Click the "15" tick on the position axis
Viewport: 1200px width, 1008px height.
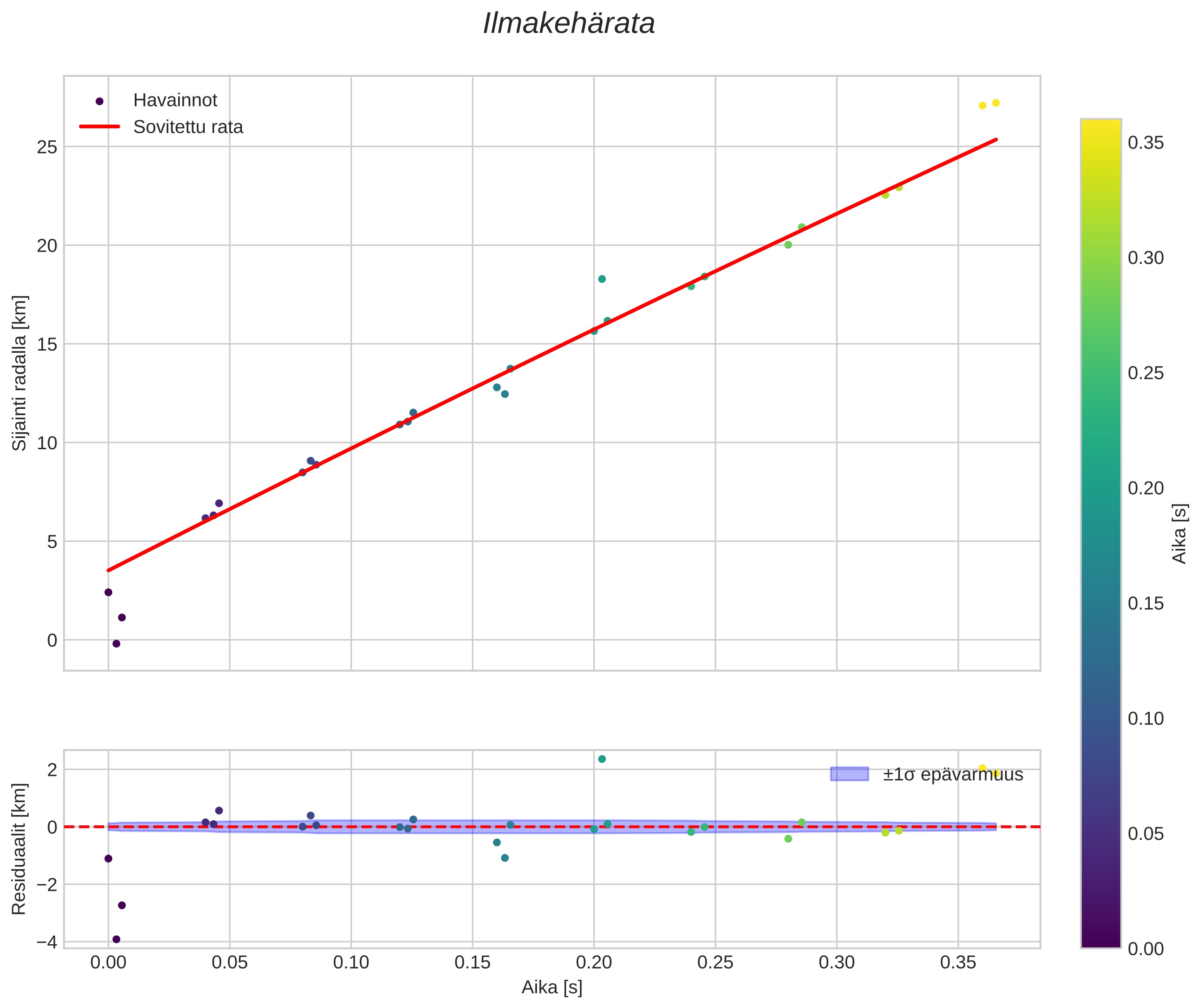[47, 344]
